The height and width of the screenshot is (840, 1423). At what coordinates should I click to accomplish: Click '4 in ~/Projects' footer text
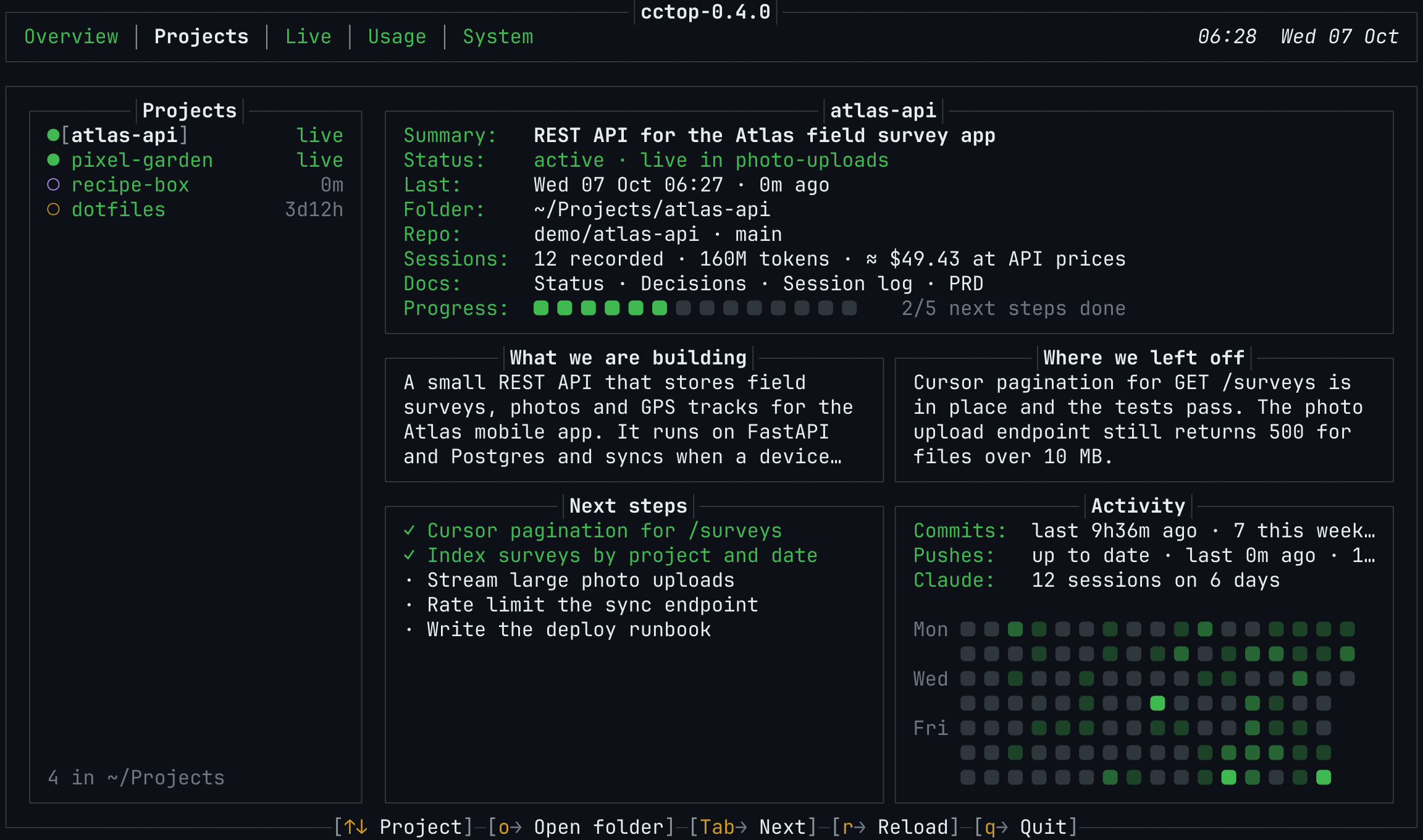click(136, 778)
